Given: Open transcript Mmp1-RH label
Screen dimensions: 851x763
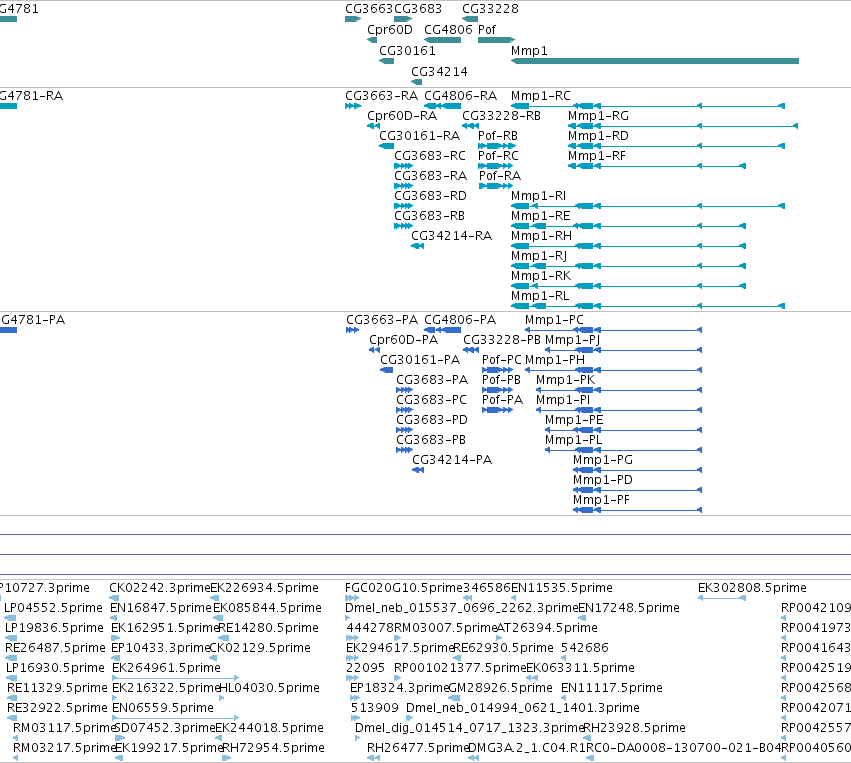Looking at the screenshot, I should coord(541,236).
